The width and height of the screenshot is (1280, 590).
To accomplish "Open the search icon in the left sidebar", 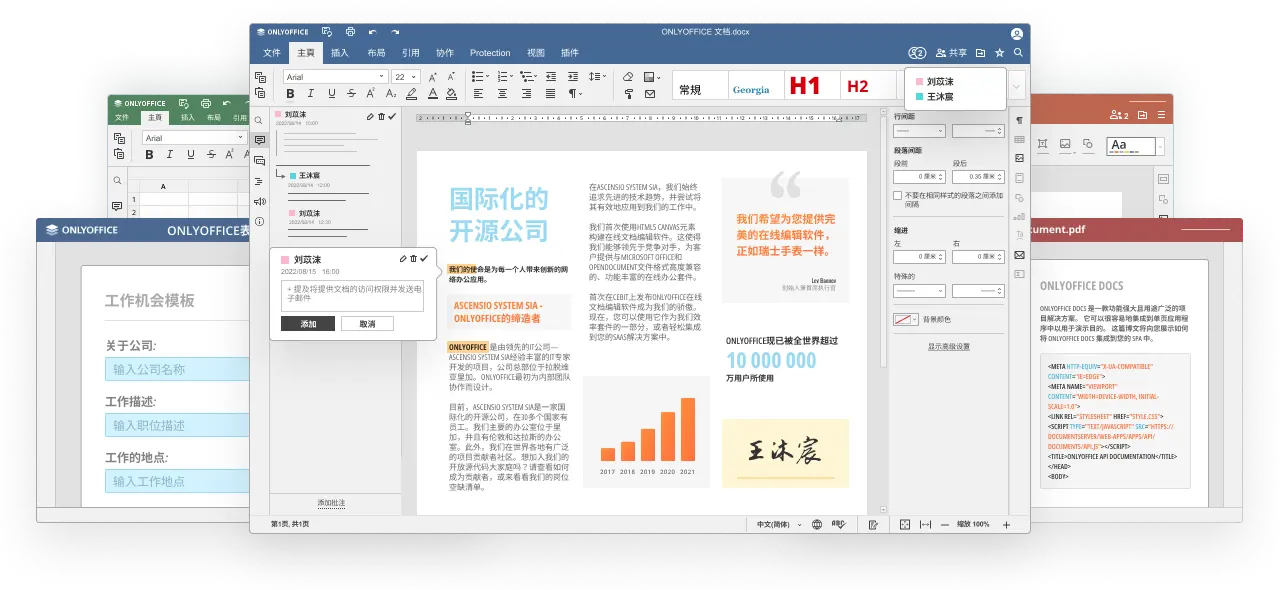I will tap(259, 120).
